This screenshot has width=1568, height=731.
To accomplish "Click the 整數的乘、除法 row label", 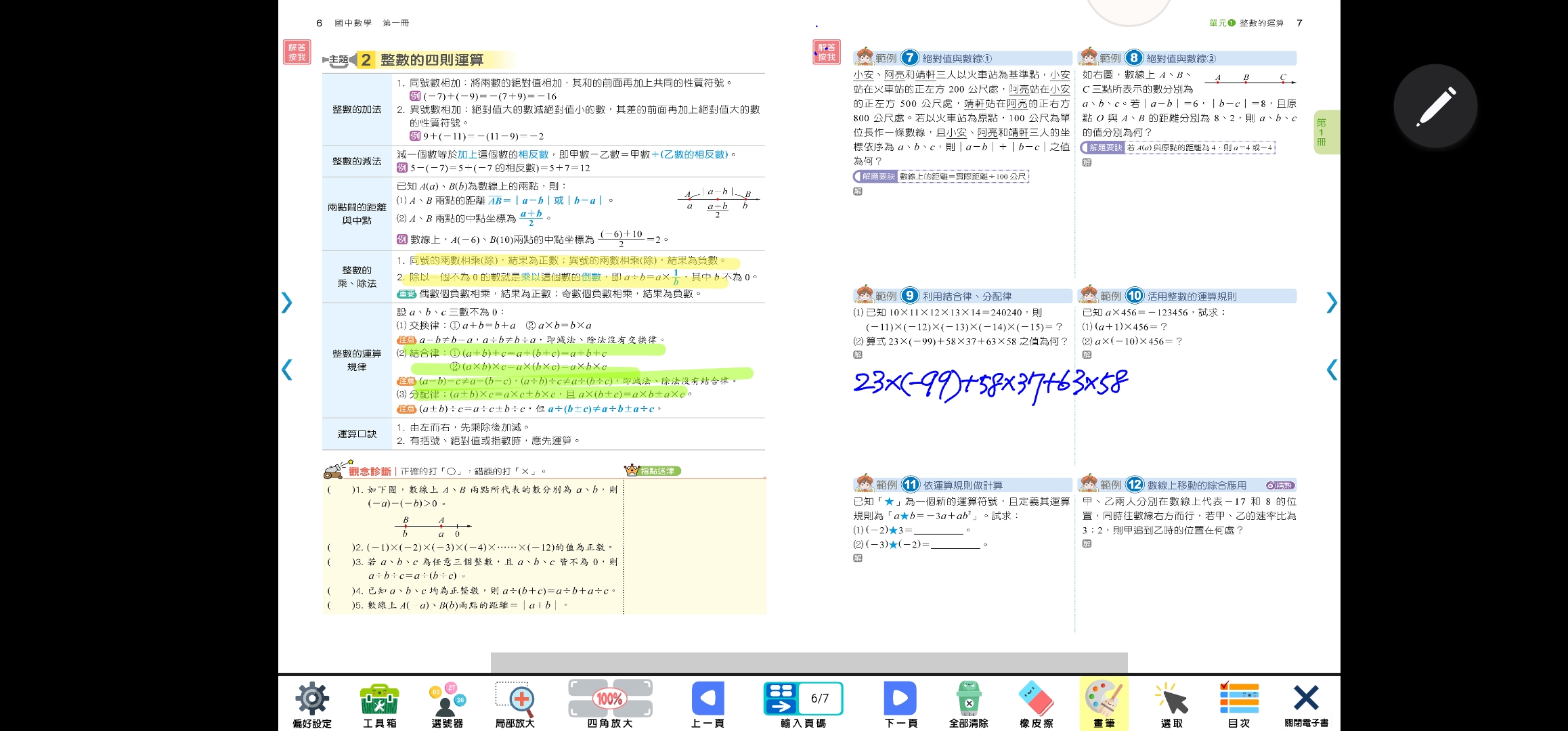I will (x=357, y=277).
